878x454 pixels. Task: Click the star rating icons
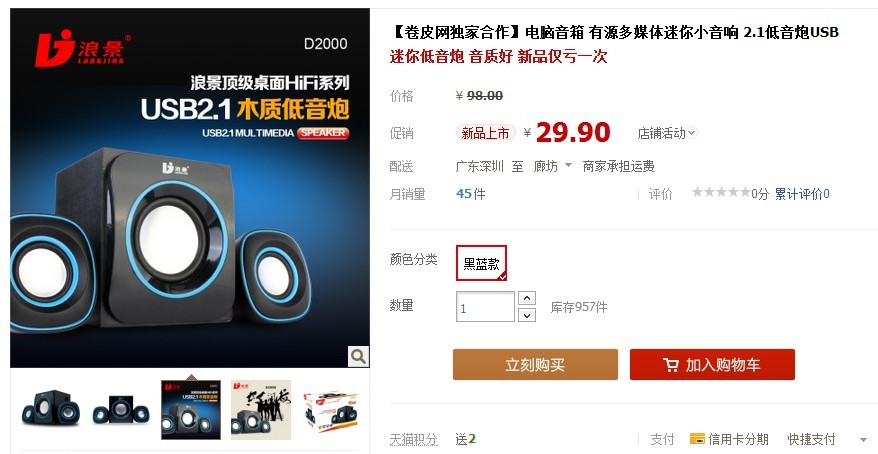721,193
